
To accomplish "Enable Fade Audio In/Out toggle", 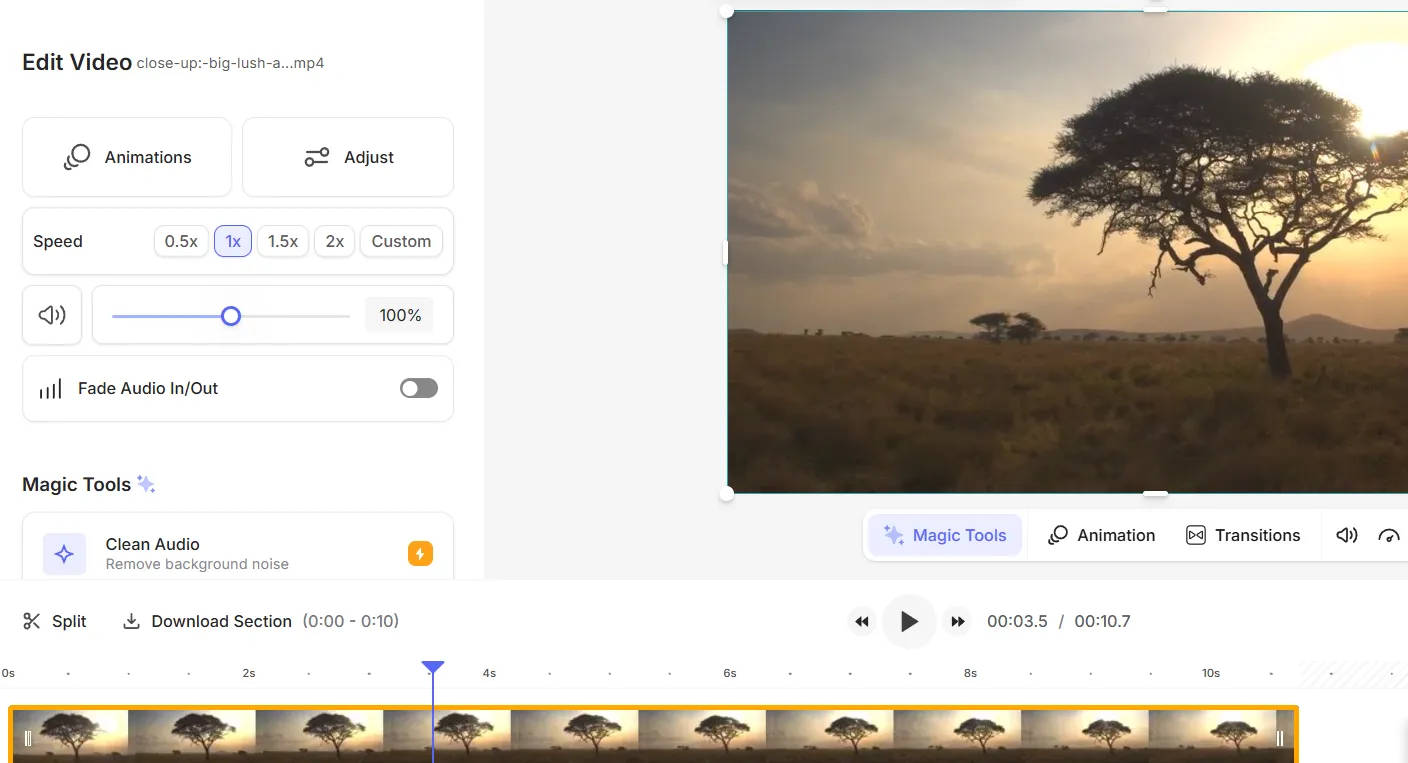I will (x=419, y=388).
